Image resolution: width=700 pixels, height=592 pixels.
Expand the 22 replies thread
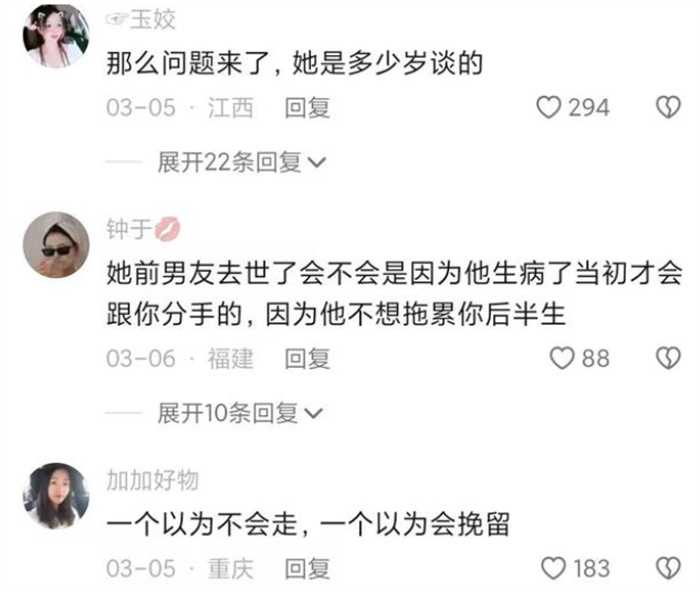click(242, 162)
